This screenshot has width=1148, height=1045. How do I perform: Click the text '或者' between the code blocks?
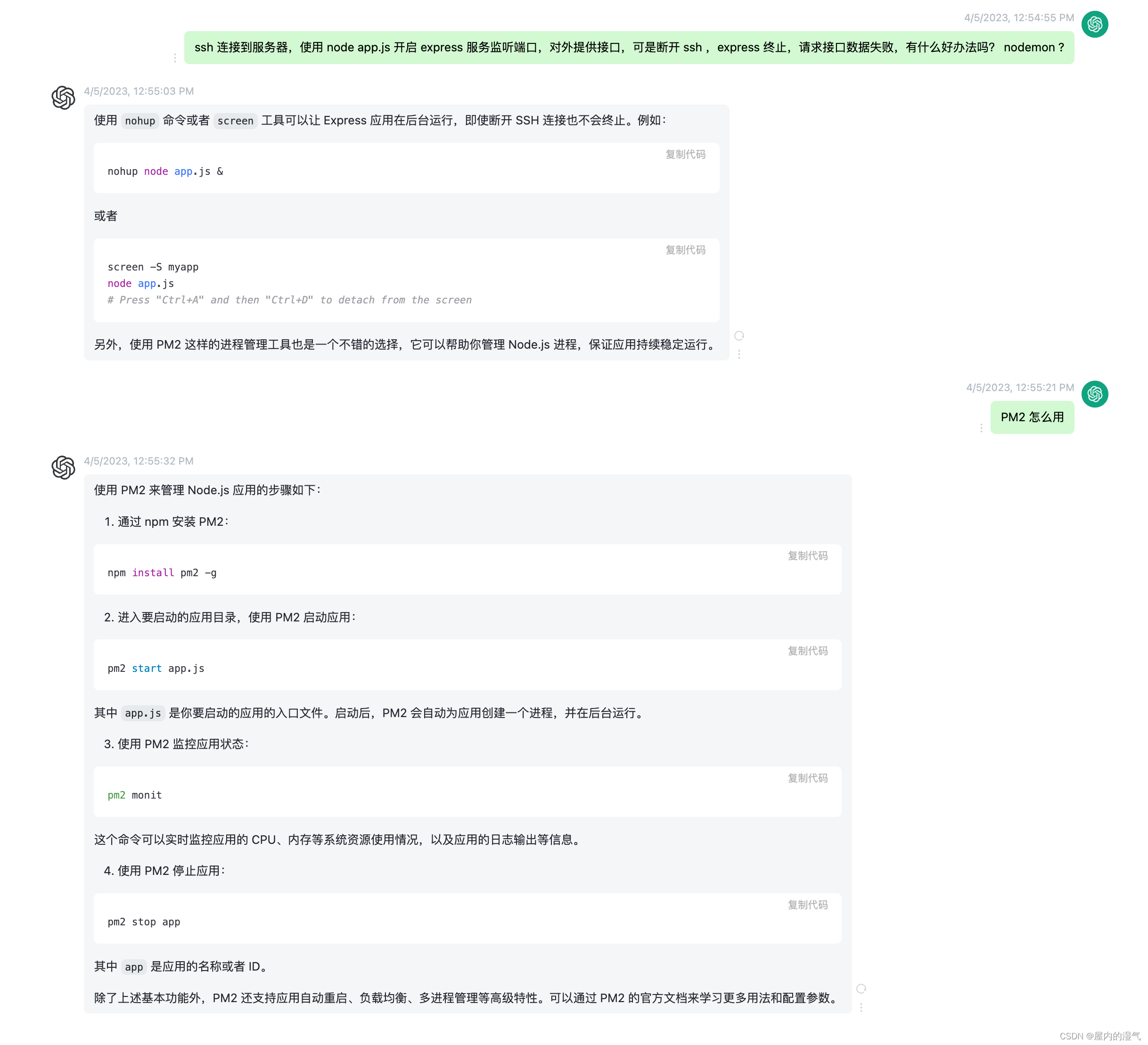pyautogui.click(x=106, y=216)
